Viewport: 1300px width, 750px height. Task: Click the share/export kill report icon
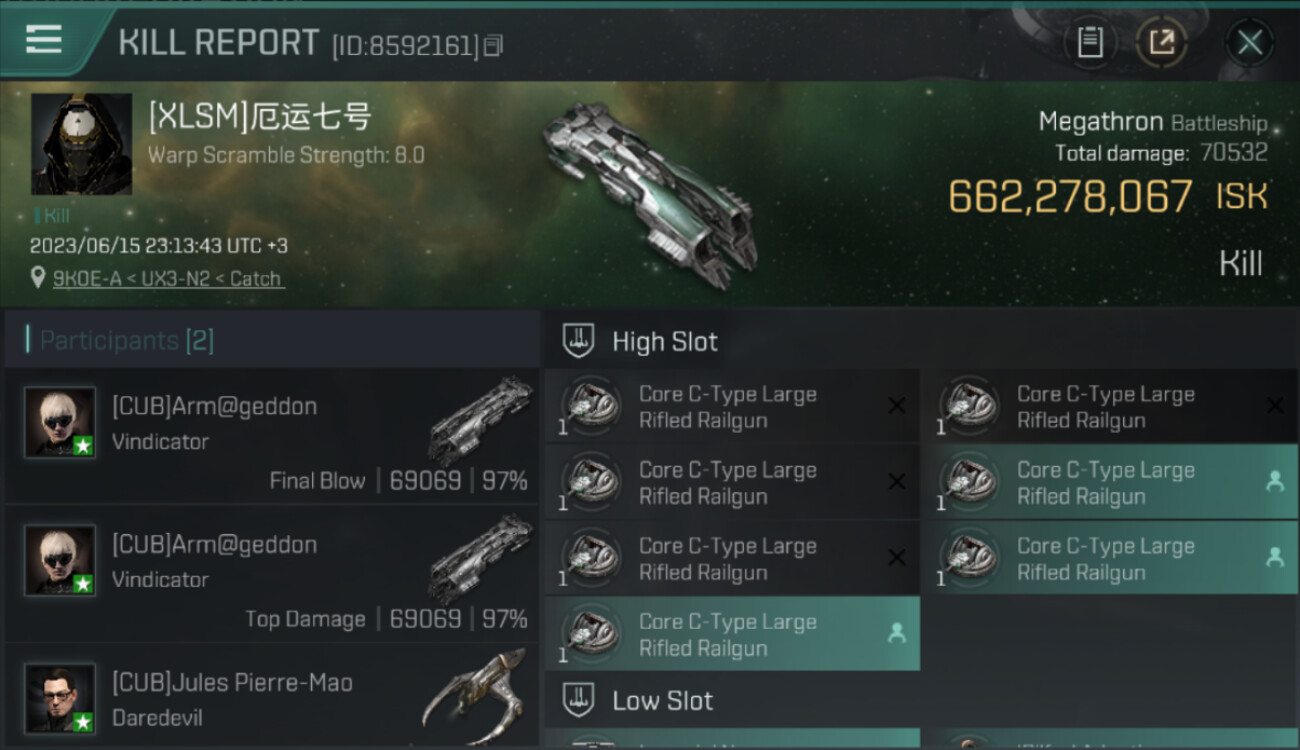1162,43
